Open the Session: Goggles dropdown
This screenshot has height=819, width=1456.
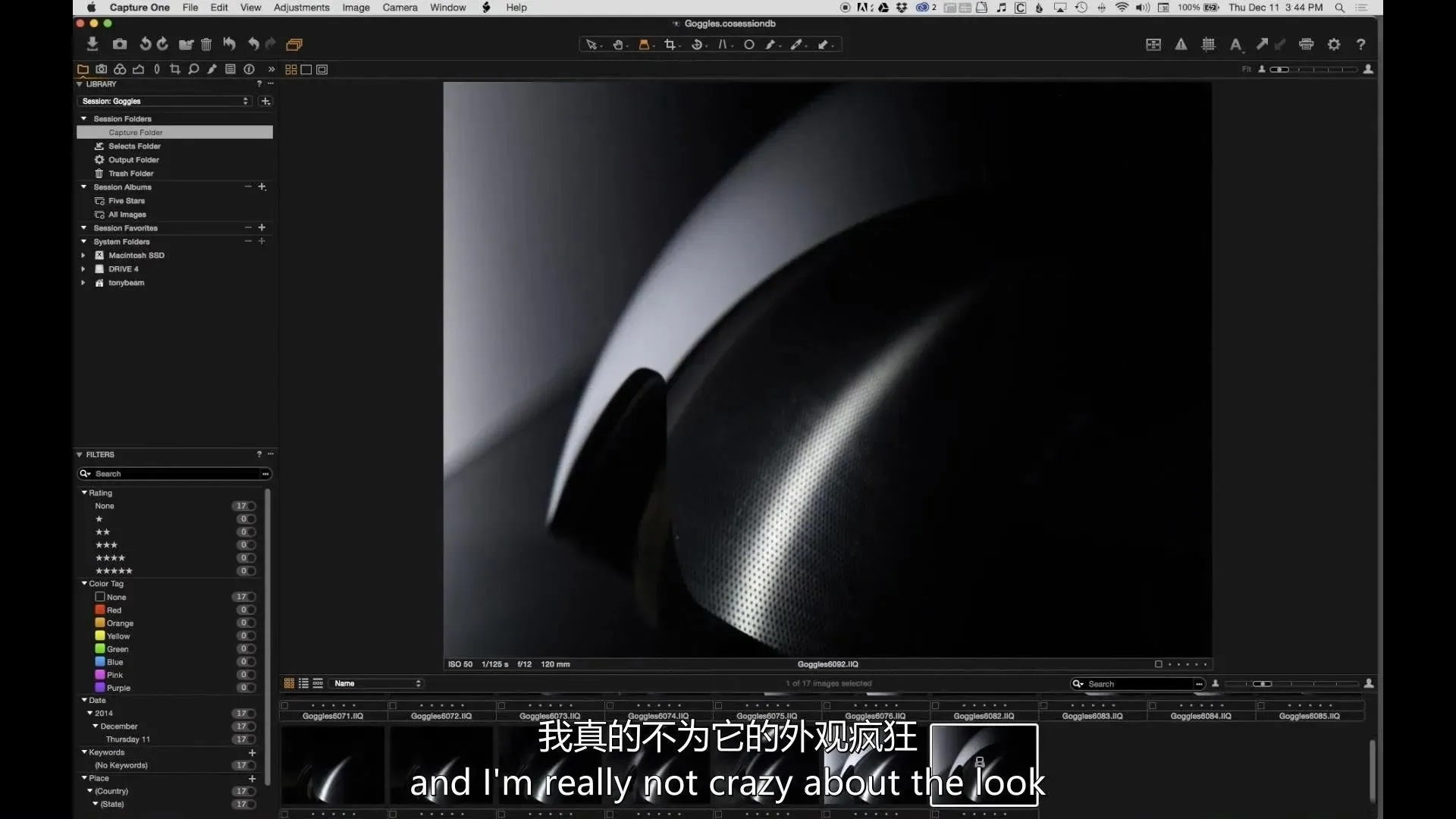pos(165,101)
